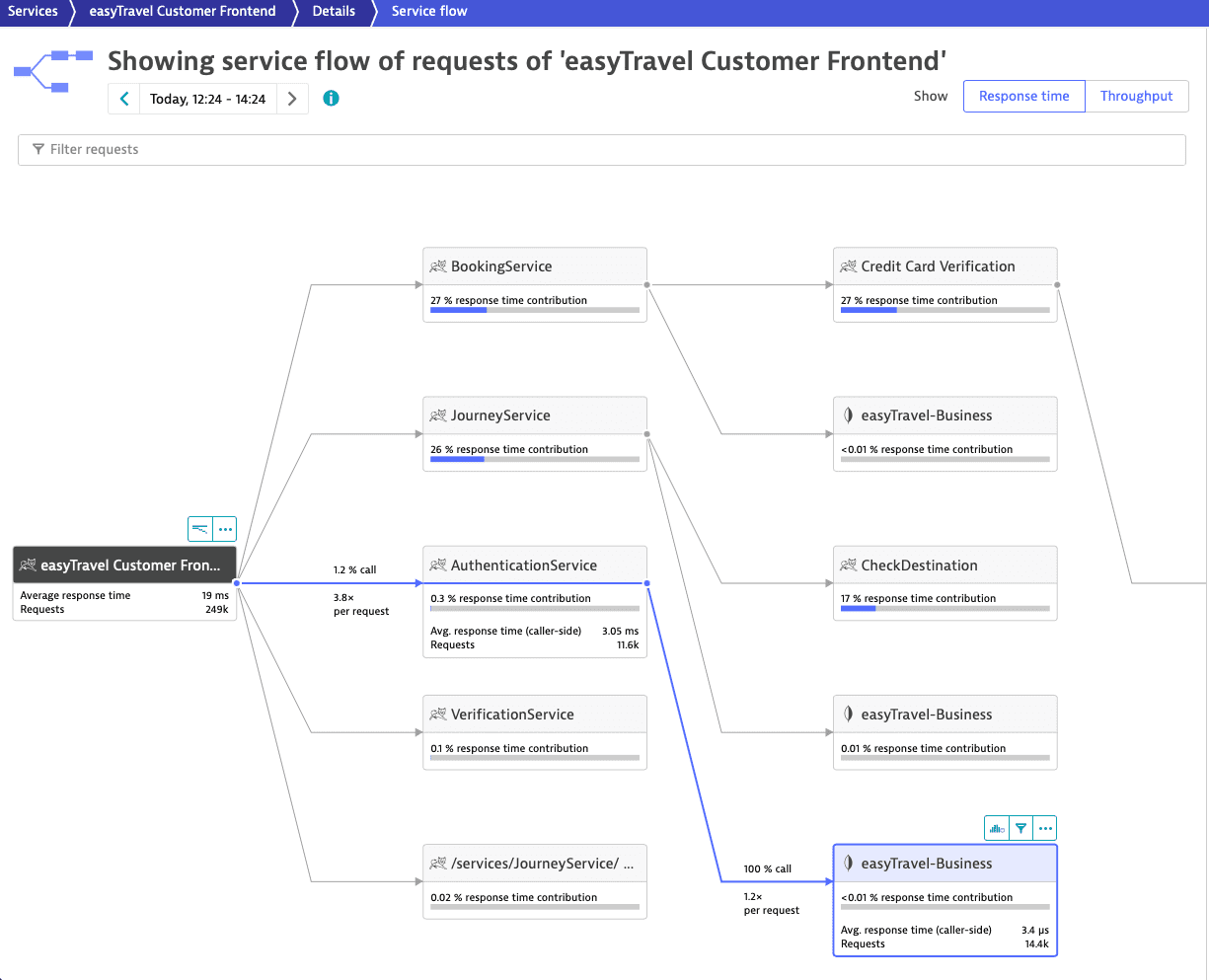Click PurePaths icon above easyTravel Customer Frontend node

pyautogui.click(x=200, y=529)
